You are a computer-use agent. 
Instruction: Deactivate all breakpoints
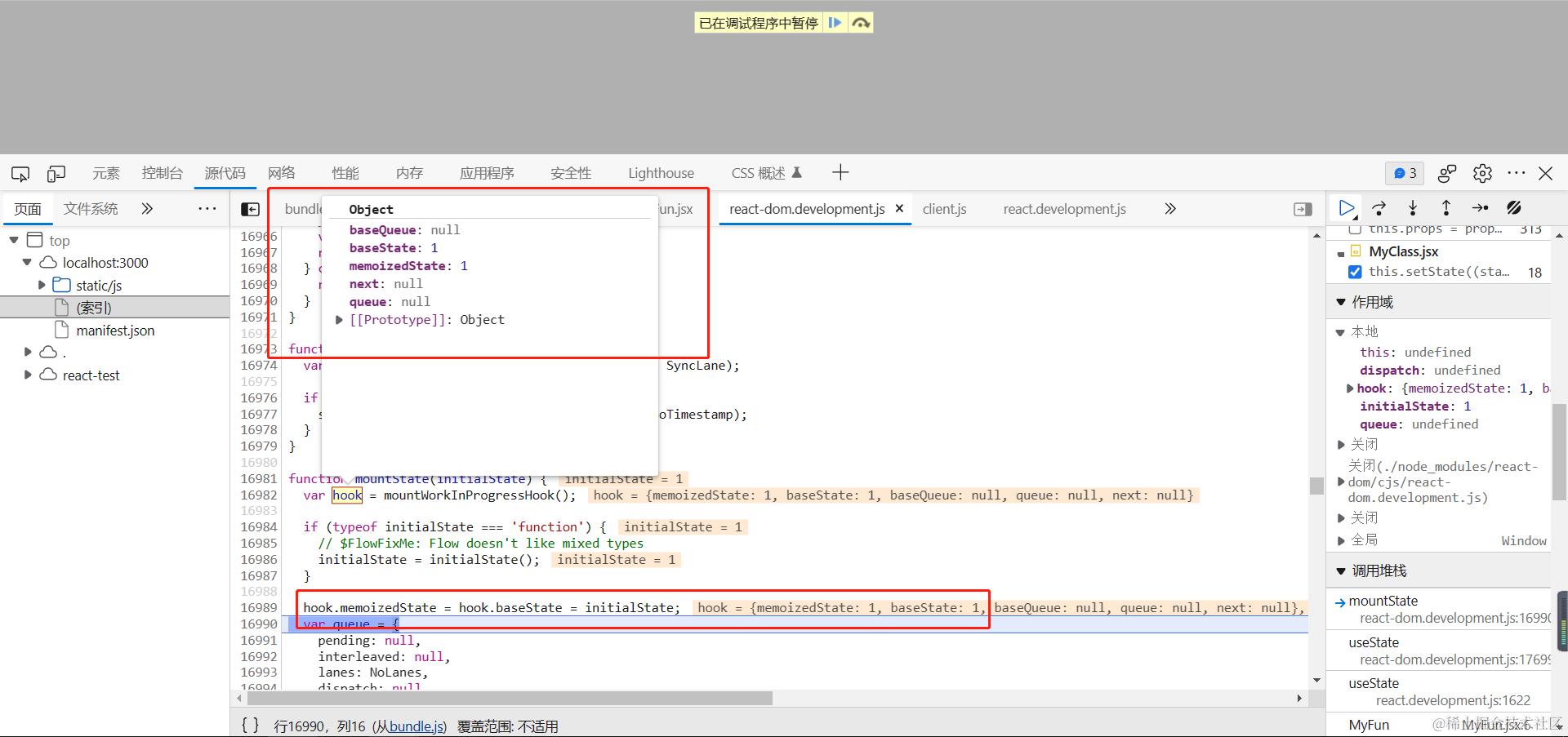click(x=1514, y=208)
